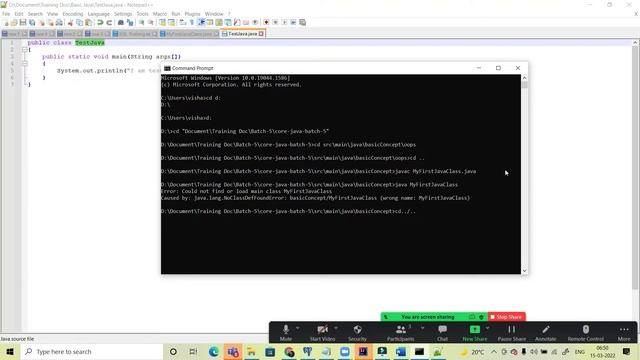The height and width of the screenshot is (360, 640).
Task: Click the Print icon in Notepad++ toolbar
Action: click(60, 22)
